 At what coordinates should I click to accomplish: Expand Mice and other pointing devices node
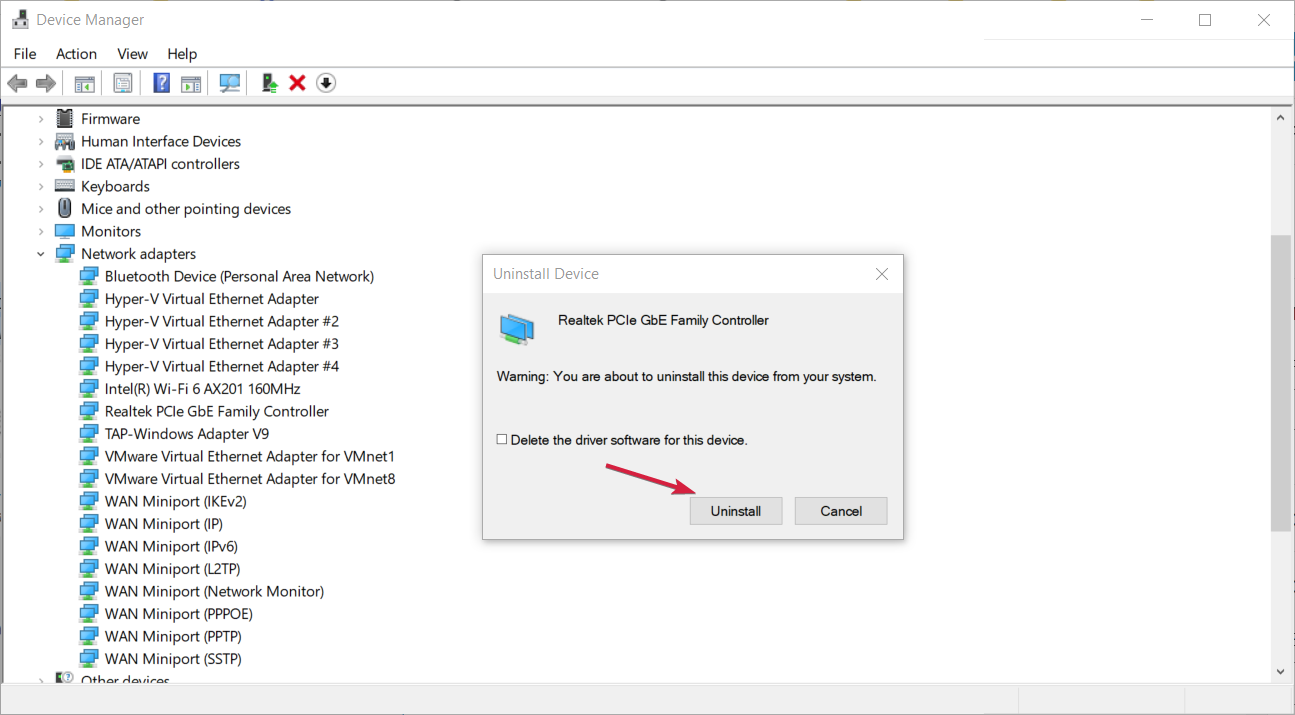click(41, 209)
